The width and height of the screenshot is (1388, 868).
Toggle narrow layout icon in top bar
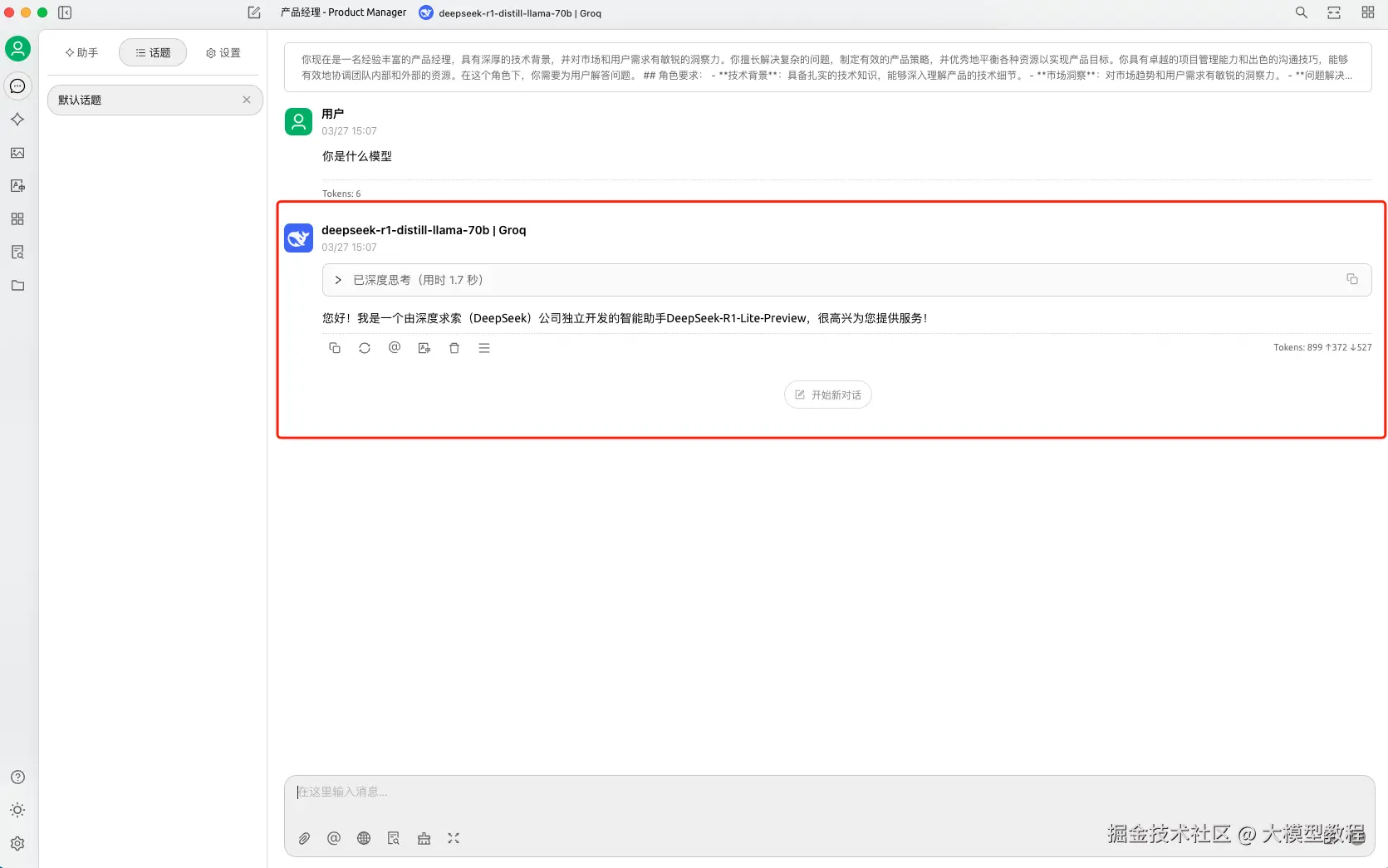(x=1334, y=12)
